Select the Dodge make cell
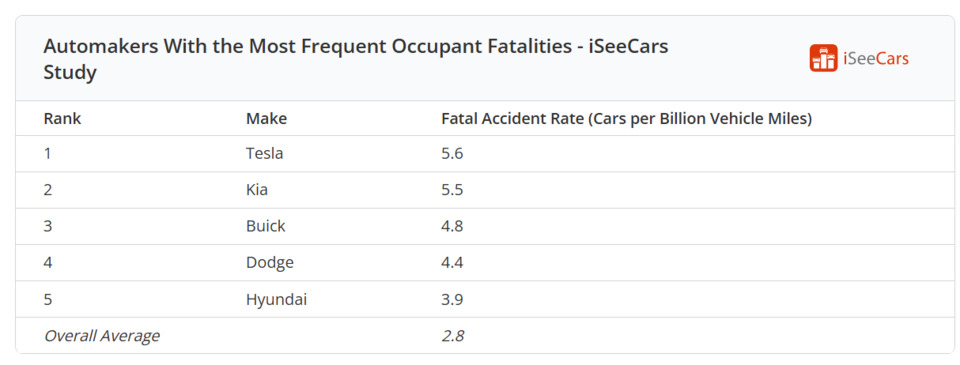Screen dimensions: 960x365 pyautogui.click(x=269, y=263)
